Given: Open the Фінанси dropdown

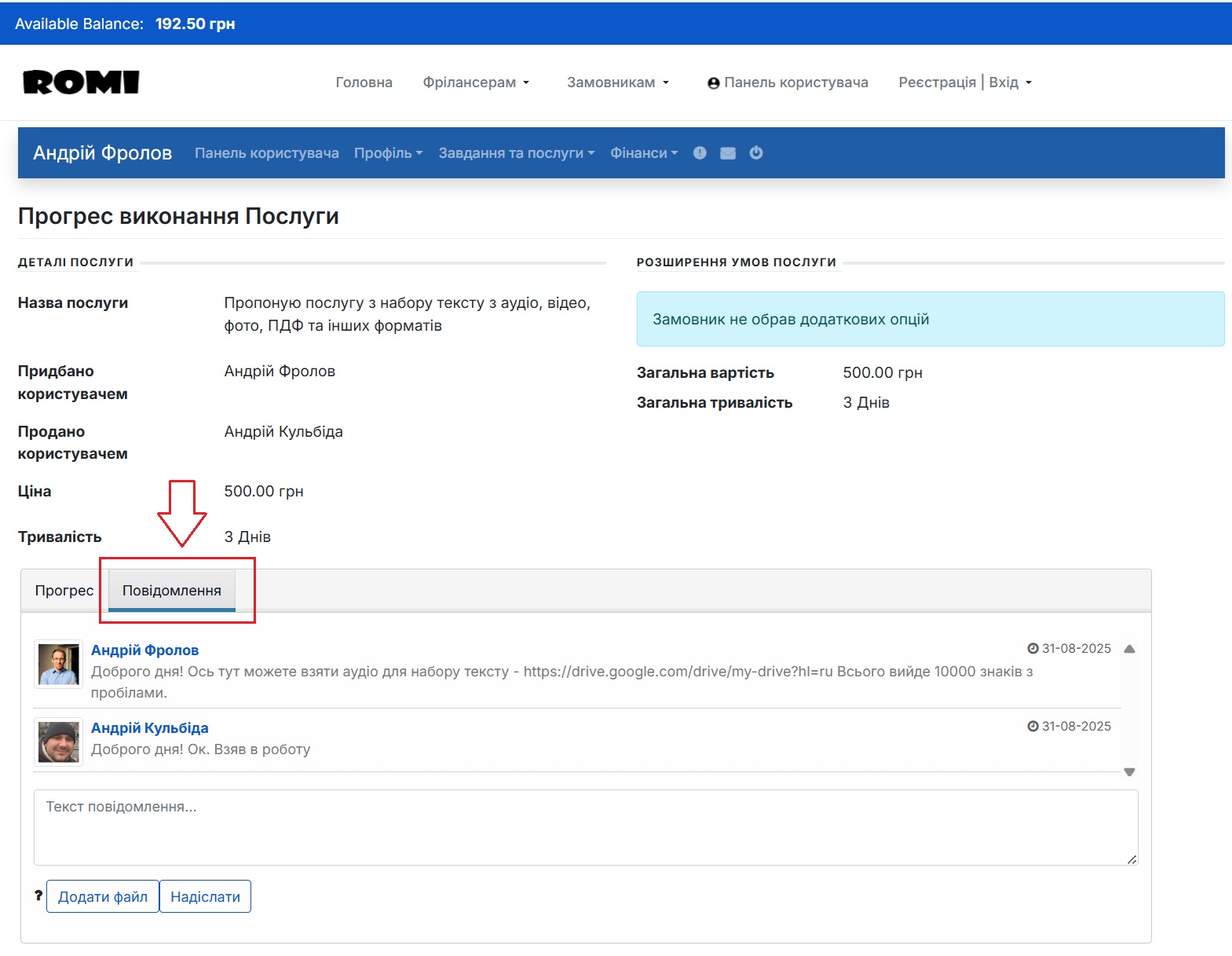Looking at the screenshot, I should click(643, 153).
